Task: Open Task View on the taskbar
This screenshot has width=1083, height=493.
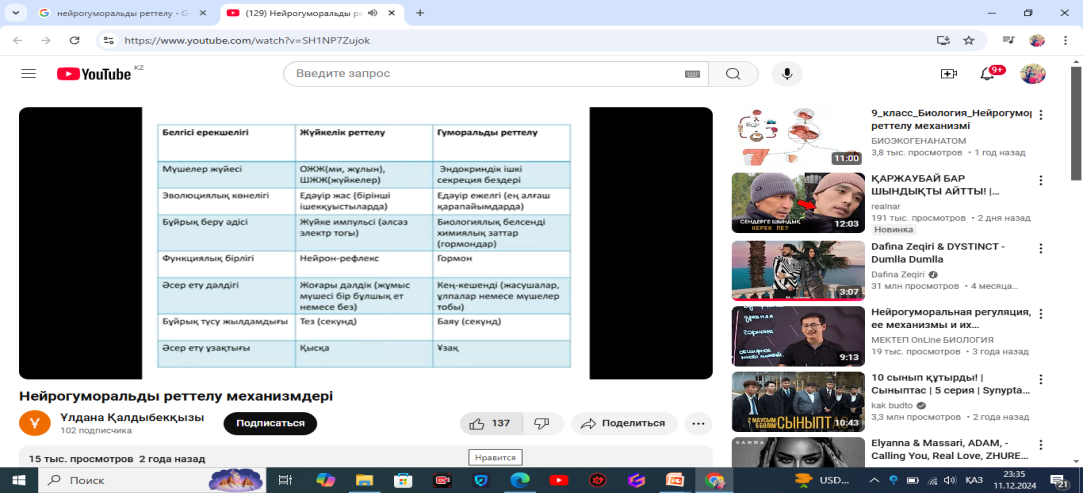Action: (285, 480)
